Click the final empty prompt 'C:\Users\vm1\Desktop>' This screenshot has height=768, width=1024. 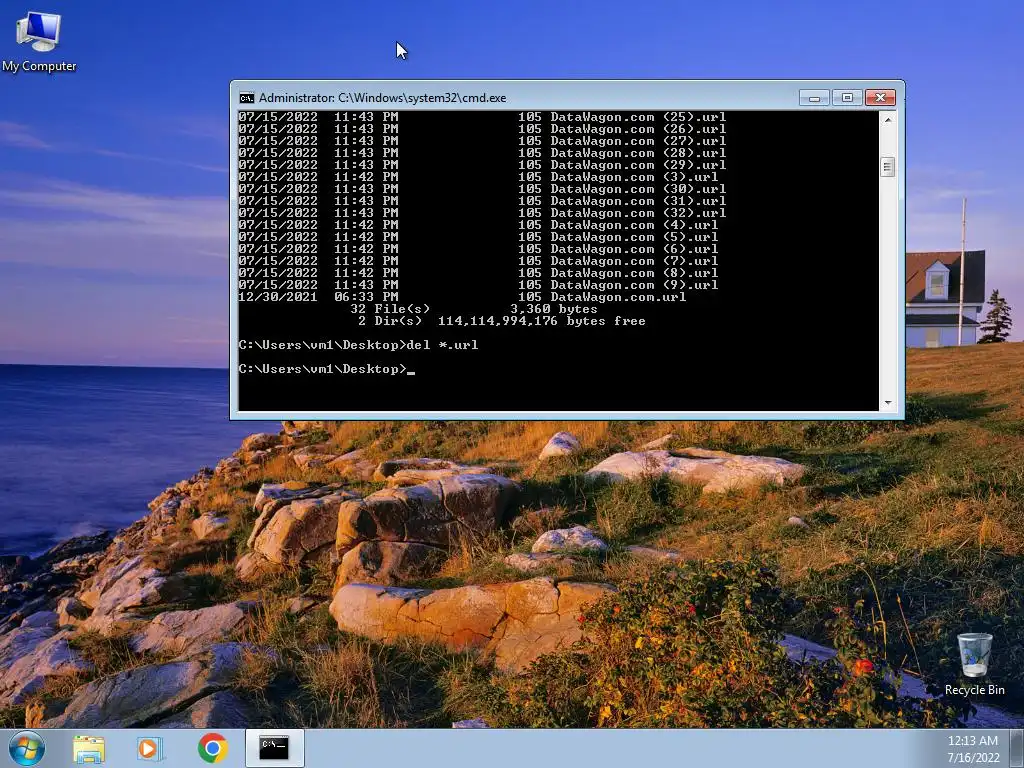pyautogui.click(x=326, y=369)
